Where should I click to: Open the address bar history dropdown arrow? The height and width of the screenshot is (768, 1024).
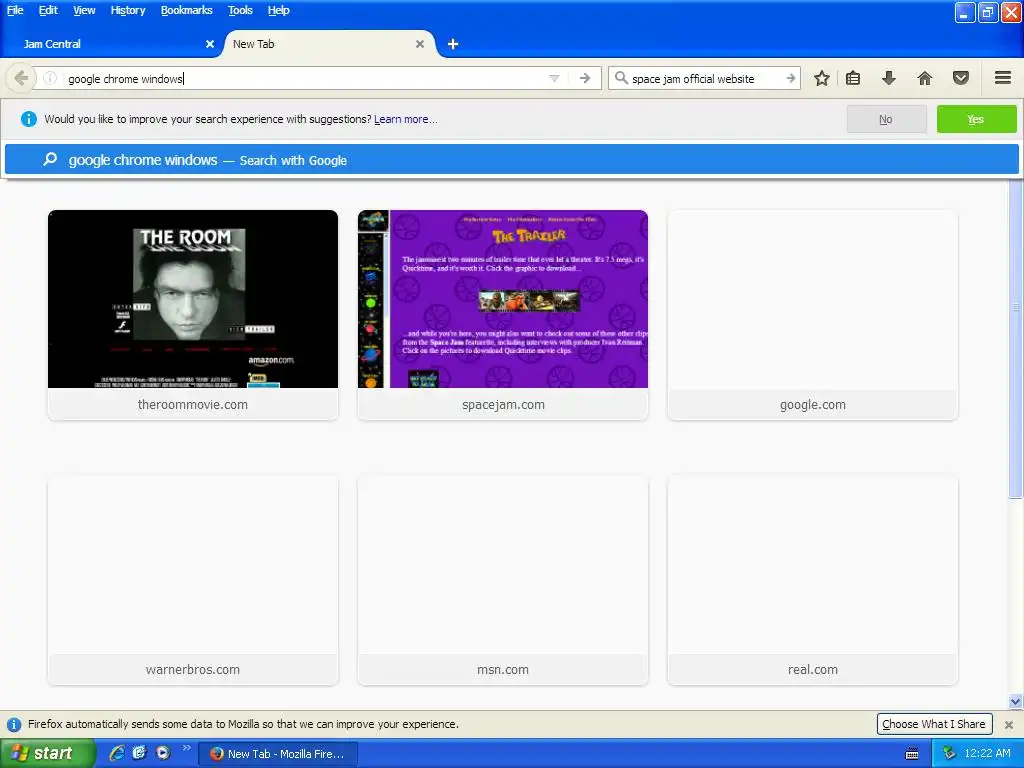tap(554, 78)
